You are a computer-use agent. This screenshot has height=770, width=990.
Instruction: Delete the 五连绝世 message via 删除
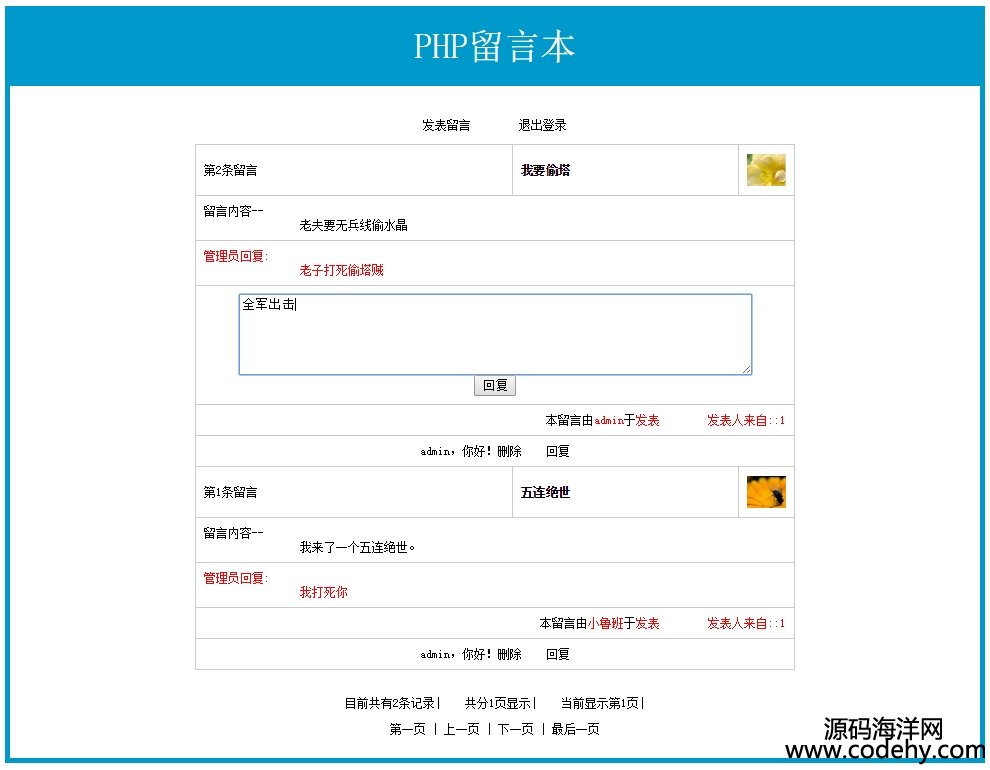509,655
